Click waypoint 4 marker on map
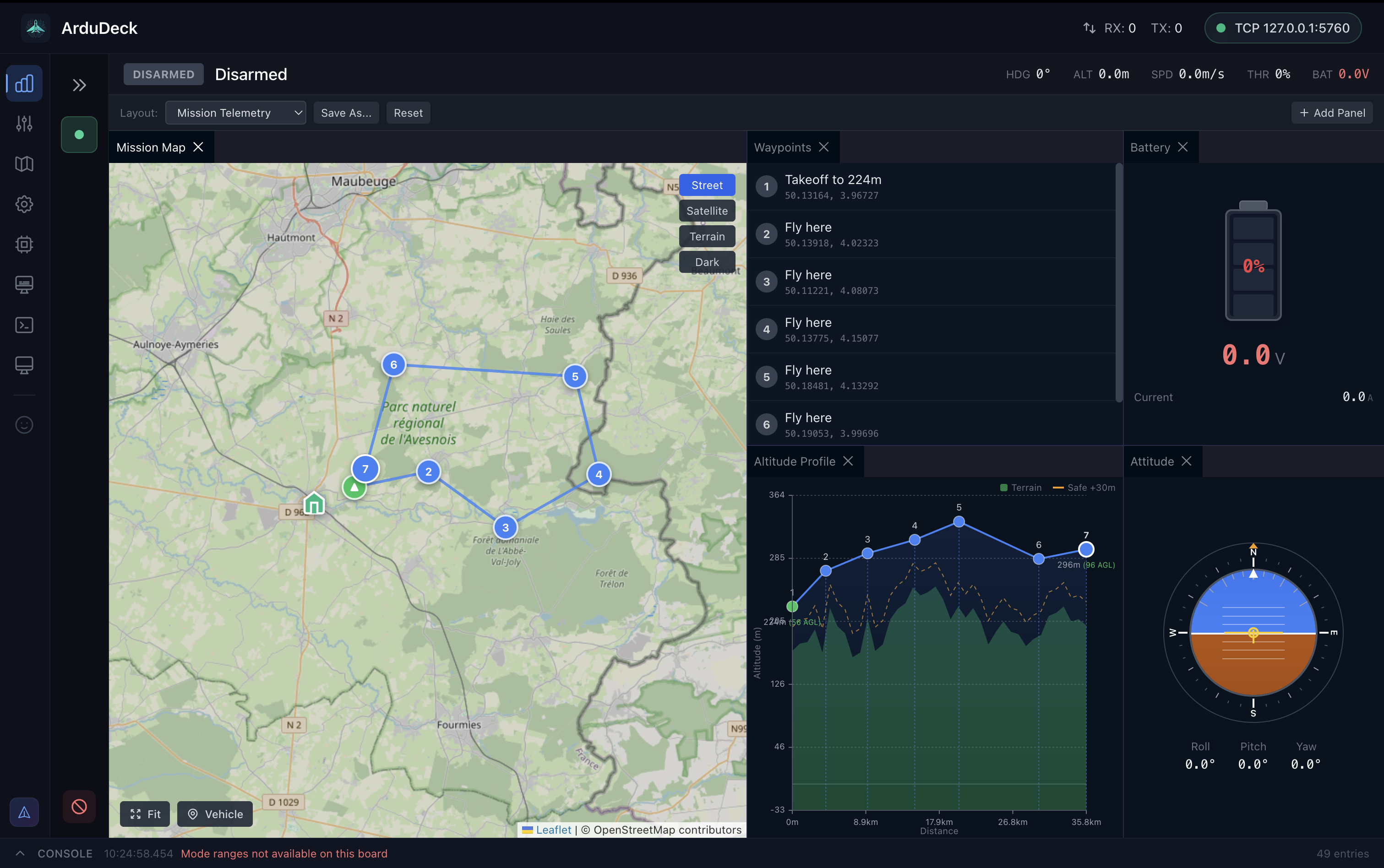This screenshot has width=1384, height=868. [x=599, y=474]
